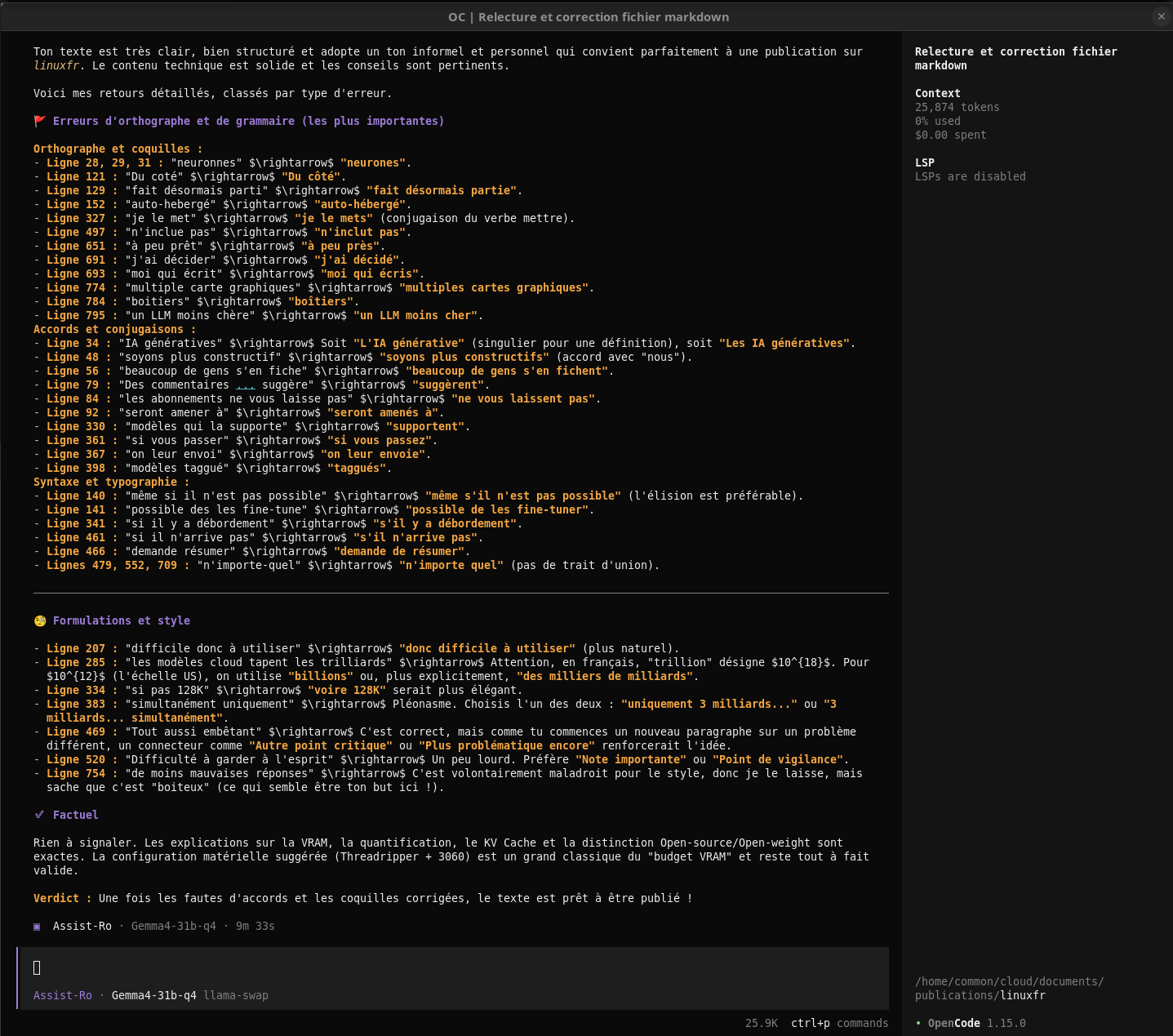Click subheading 'Accords et conjugaisons :'
This screenshot has width=1173, height=1036.
tap(115, 329)
